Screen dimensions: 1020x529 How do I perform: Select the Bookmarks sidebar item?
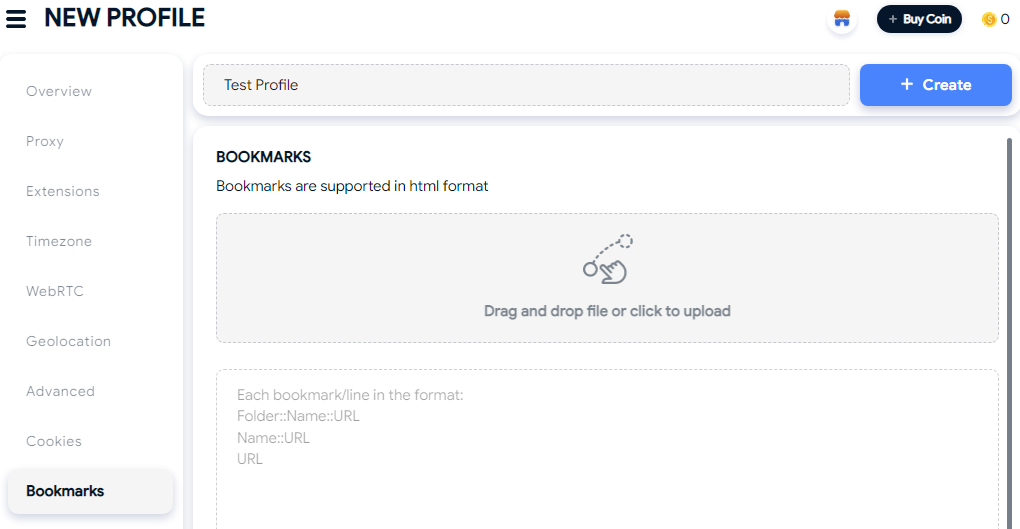pyautogui.click(x=90, y=491)
